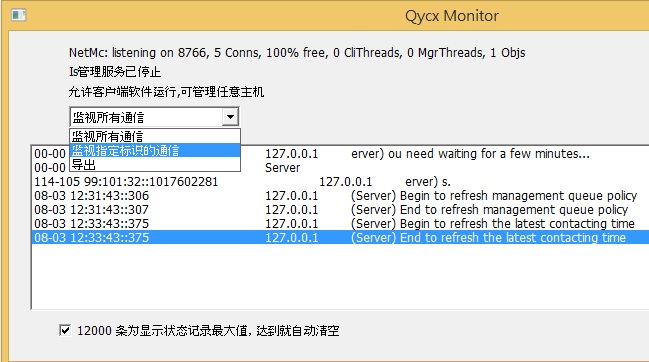
Task: Select log row End to refresh management queue policy
Action: click(340, 210)
